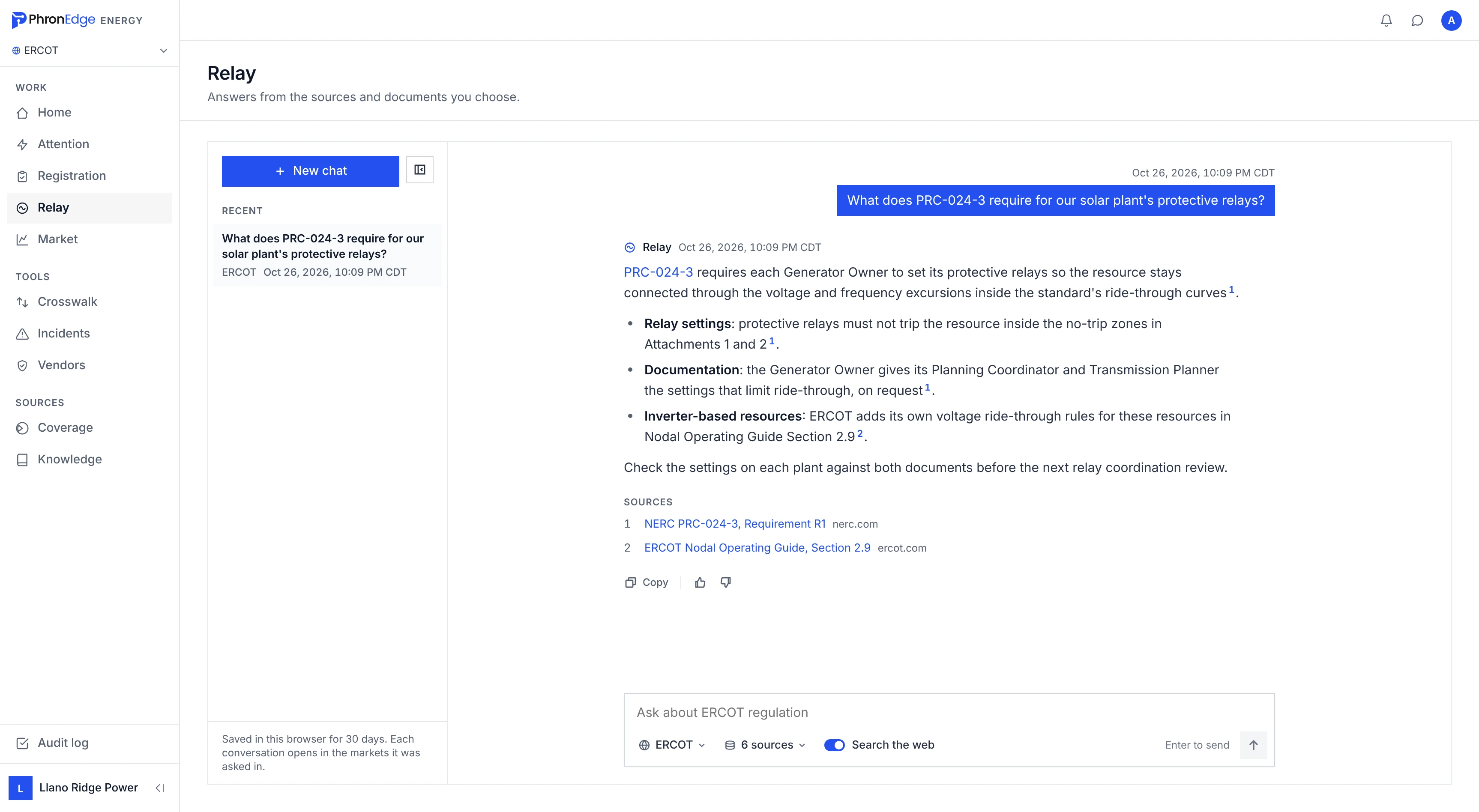1479x812 pixels.
Task: Open the Market page
Action: click(x=90, y=239)
